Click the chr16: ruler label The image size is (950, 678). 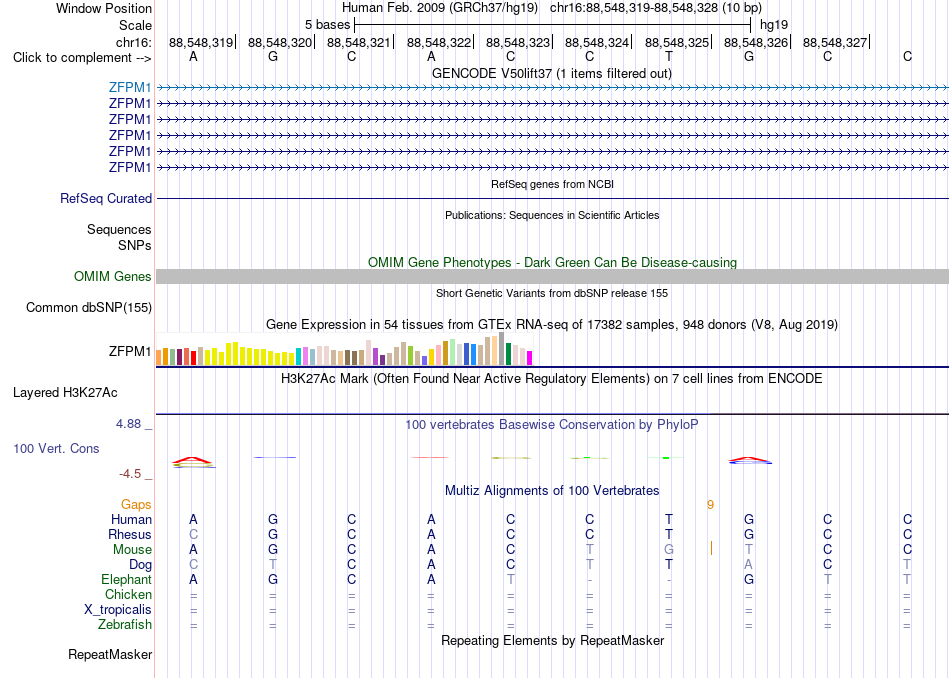[134, 42]
